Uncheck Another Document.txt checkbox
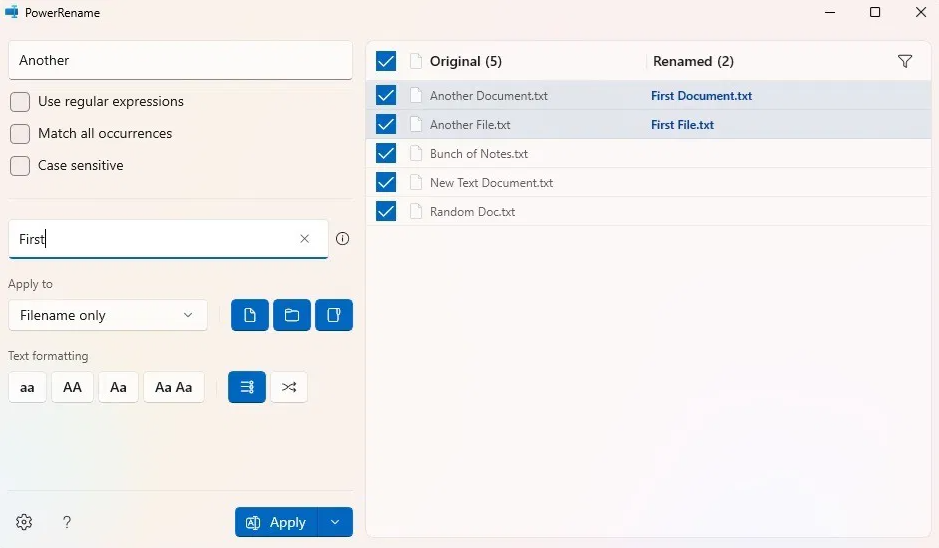Image resolution: width=939 pixels, height=548 pixels. click(x=386, y=95)
